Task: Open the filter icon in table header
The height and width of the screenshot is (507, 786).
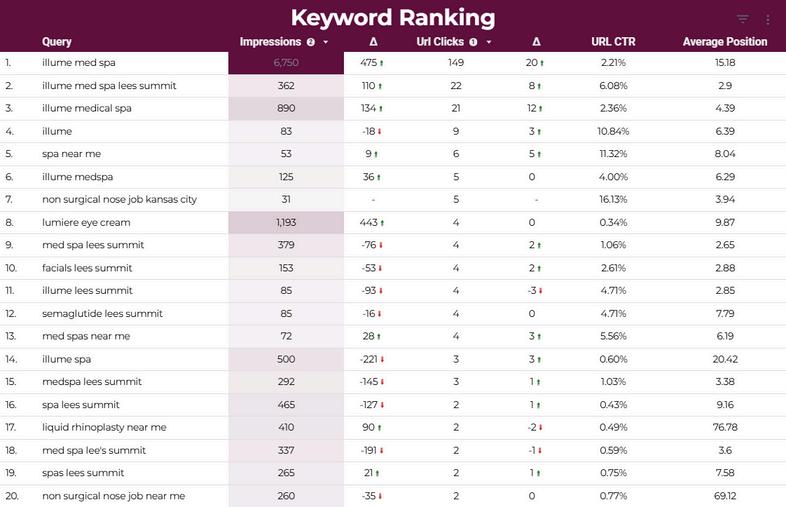Action: coord(742,19)
